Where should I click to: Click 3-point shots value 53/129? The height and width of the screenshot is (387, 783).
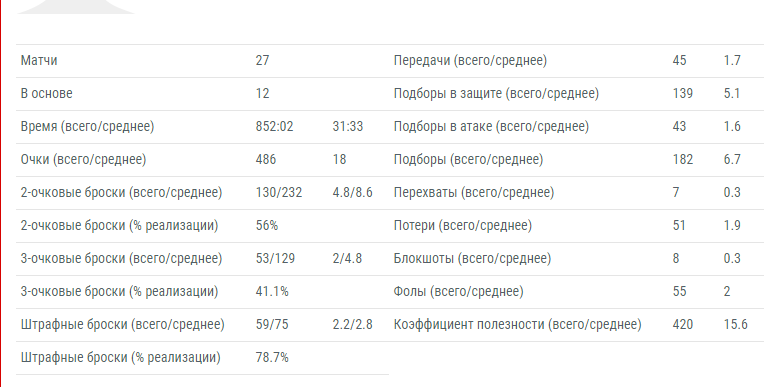[275, 258]
